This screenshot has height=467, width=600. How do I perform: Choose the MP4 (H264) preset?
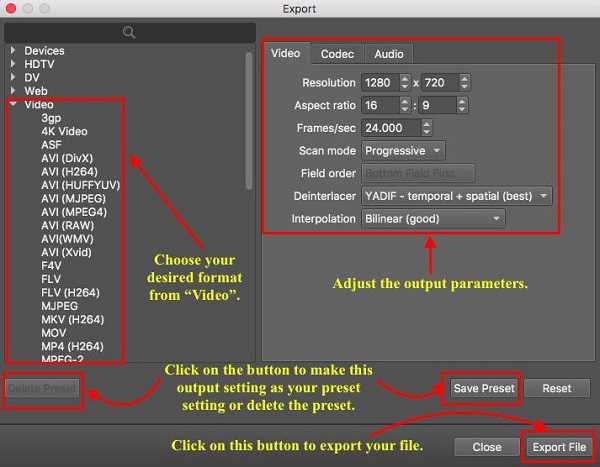point(72,346)
